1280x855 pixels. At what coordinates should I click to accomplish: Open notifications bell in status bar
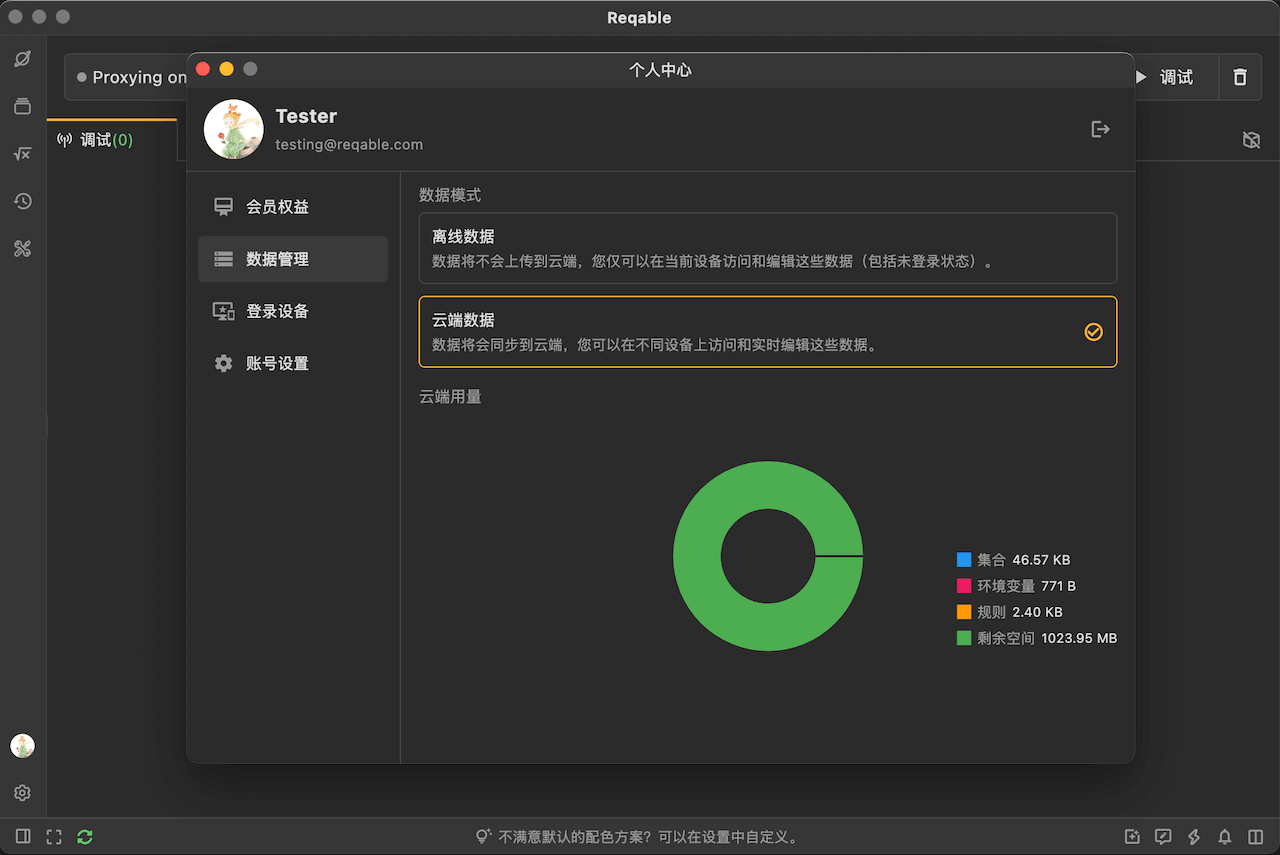[x=1224, y=837]
